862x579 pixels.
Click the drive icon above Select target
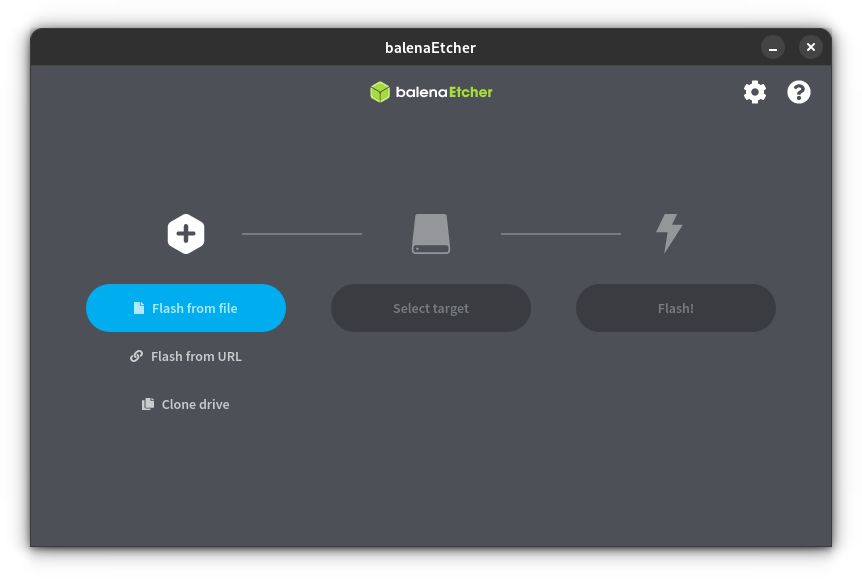pyautogui.click(x=431, y=234)
